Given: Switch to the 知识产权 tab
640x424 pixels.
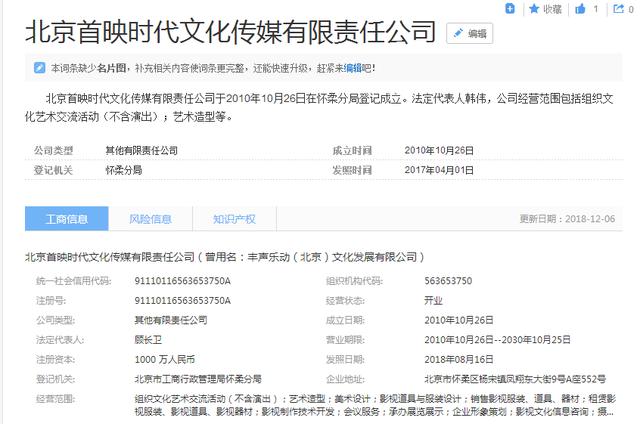Looking at the screenshot, I should 234,219.
